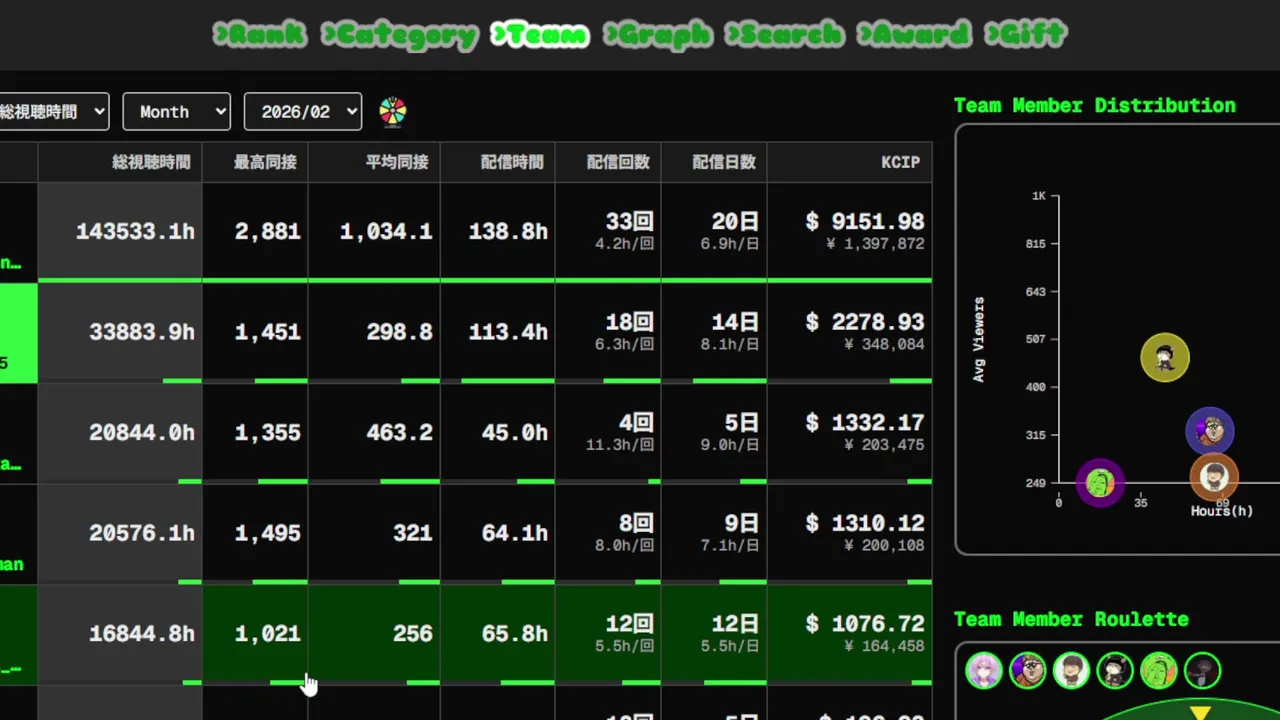Click the 298.8 average viewers value

click(x=399, y=332)
